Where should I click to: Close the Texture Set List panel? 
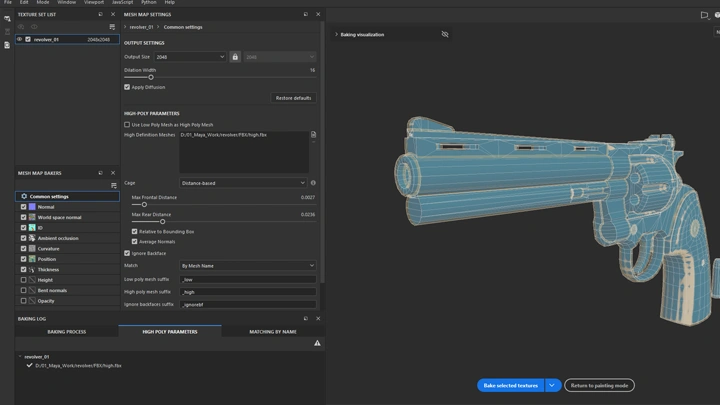click(113, 14)
